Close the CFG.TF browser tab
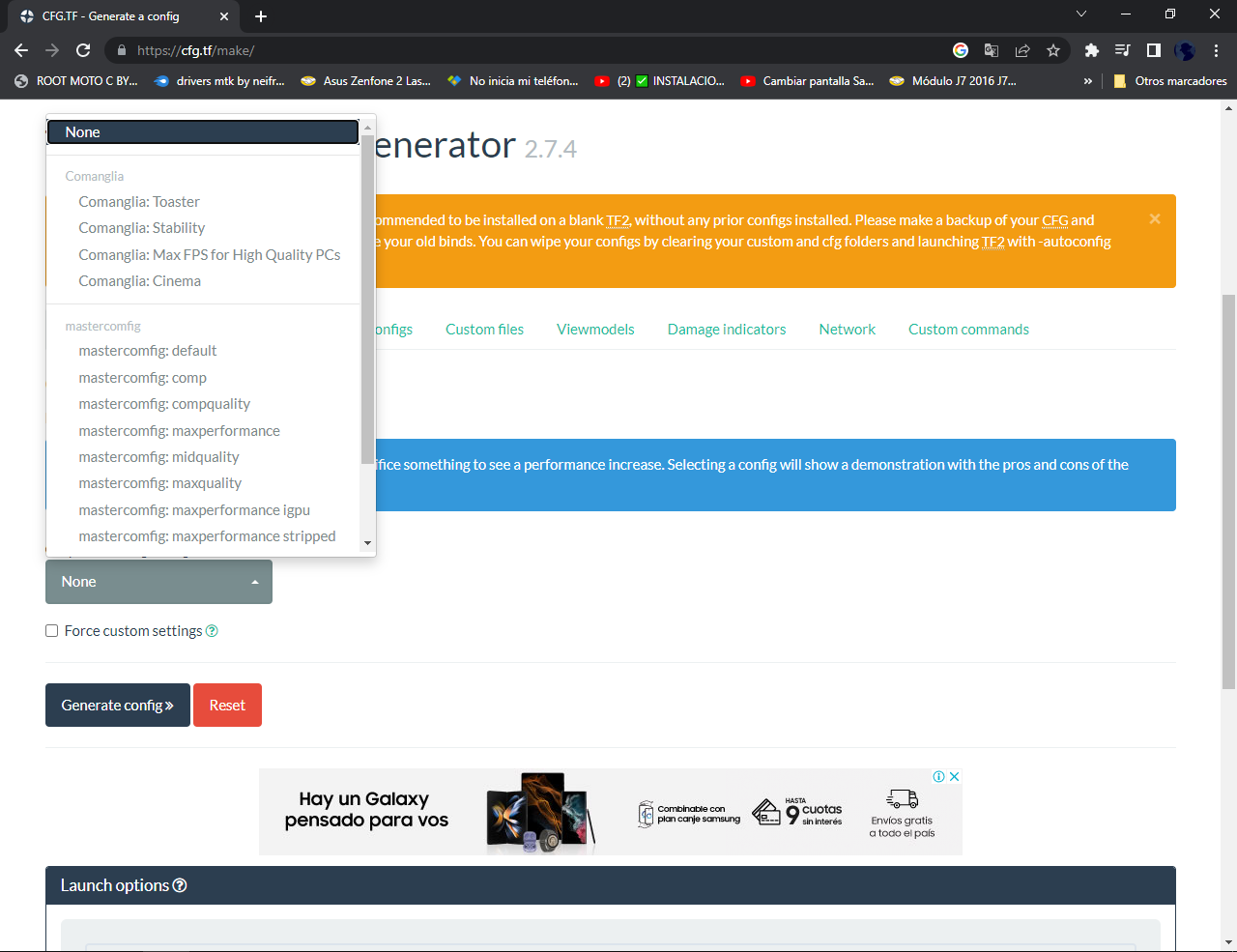The image size is (1237, 952). 224,16
